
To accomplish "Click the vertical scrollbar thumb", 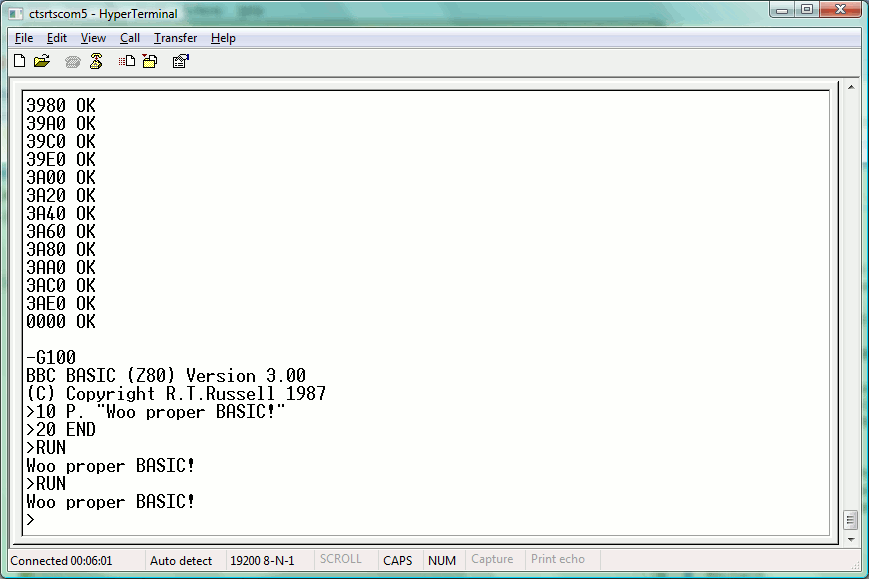I will click(x=851, y=520).
